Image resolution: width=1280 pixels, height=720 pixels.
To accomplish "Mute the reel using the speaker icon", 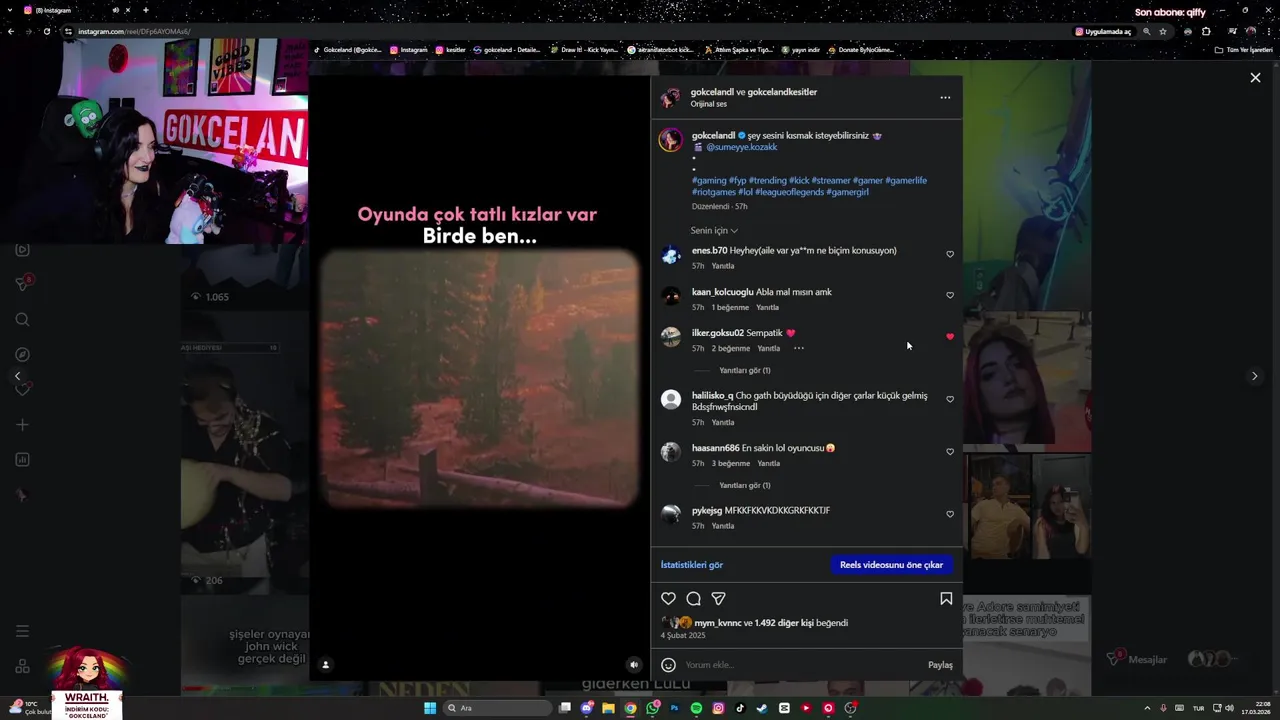I will pos(633,664).
